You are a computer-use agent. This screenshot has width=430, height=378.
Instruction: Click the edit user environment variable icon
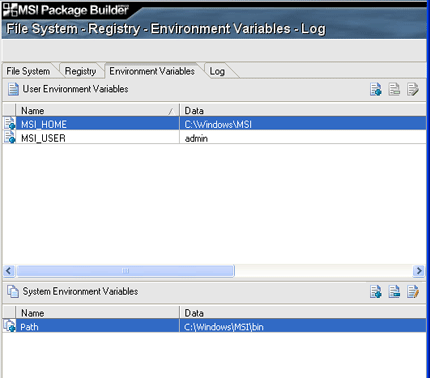(413, 89)
